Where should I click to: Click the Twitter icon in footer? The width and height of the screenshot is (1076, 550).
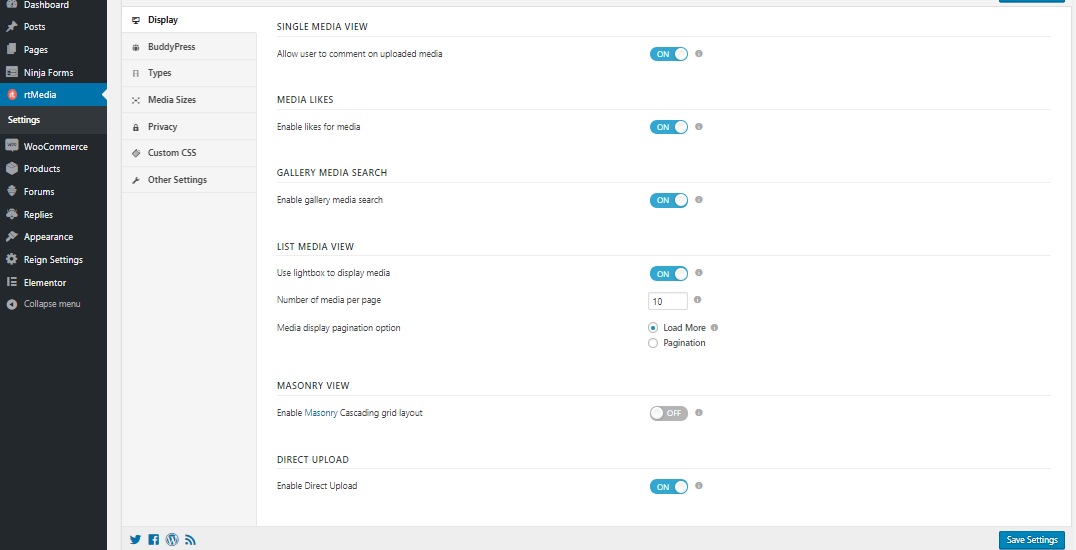click(x=135, y=540)
